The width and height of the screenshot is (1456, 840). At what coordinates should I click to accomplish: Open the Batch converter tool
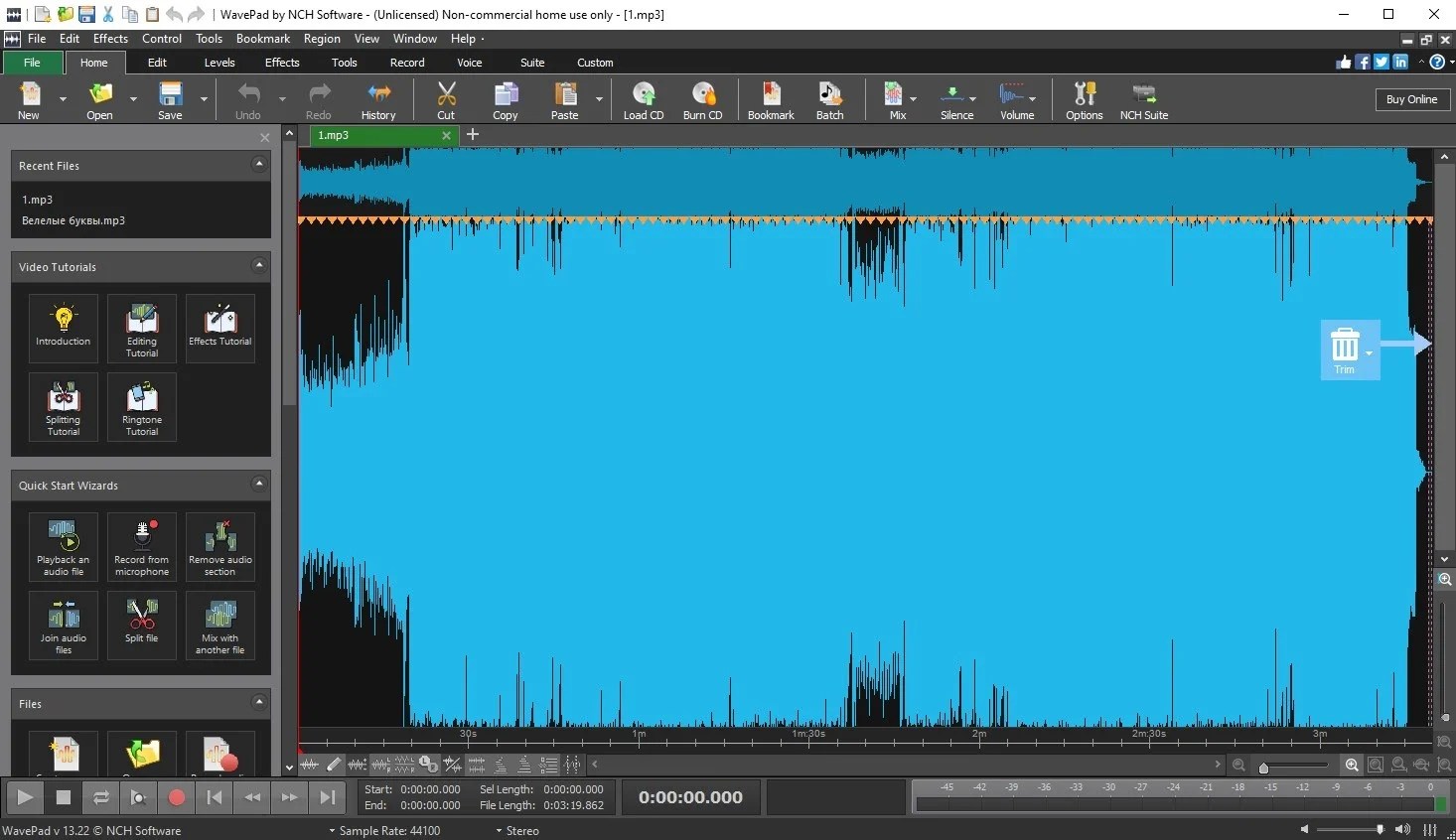point(829,99)
